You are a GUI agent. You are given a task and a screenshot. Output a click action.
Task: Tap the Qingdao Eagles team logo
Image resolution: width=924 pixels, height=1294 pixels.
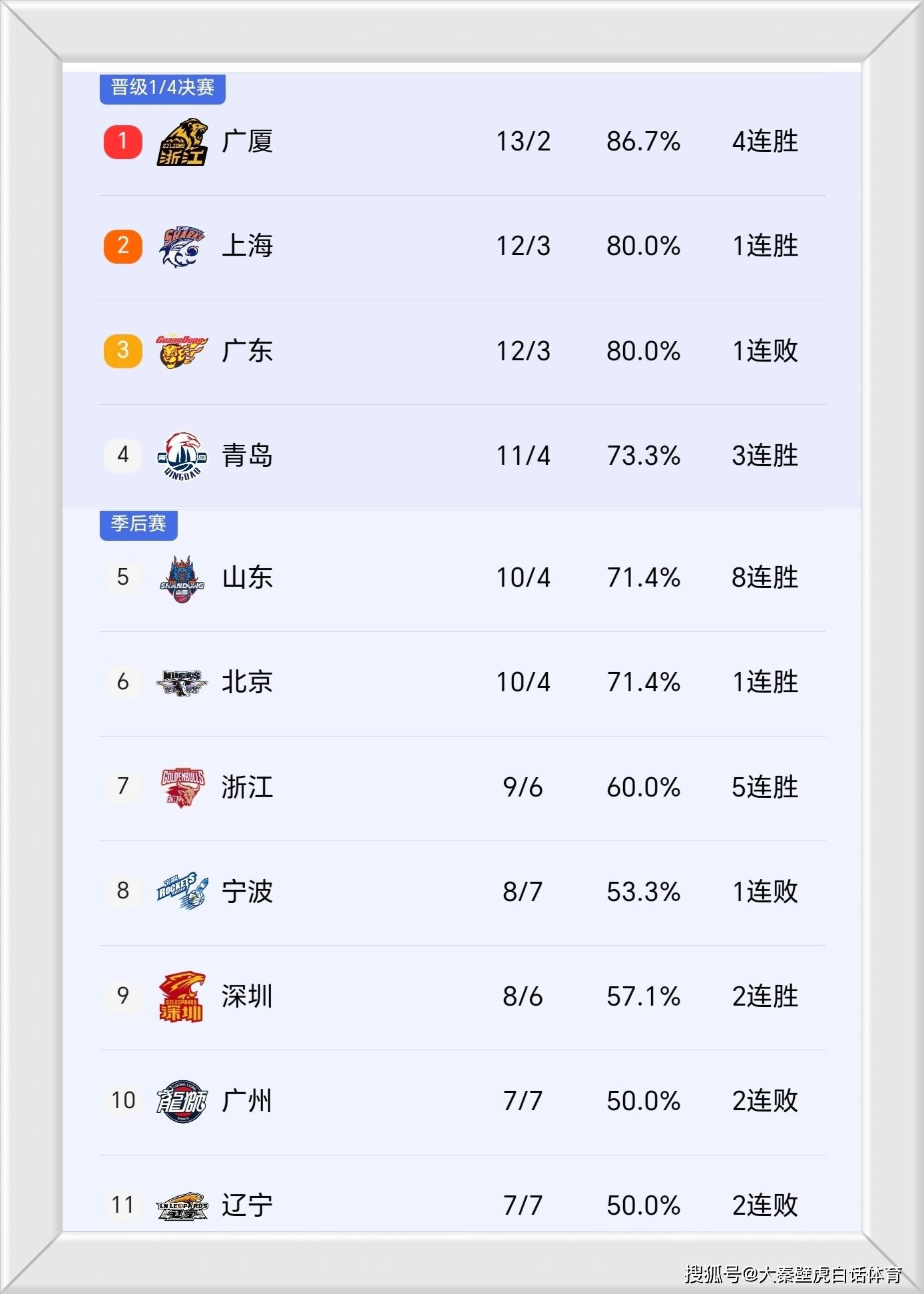coord(182,456)
